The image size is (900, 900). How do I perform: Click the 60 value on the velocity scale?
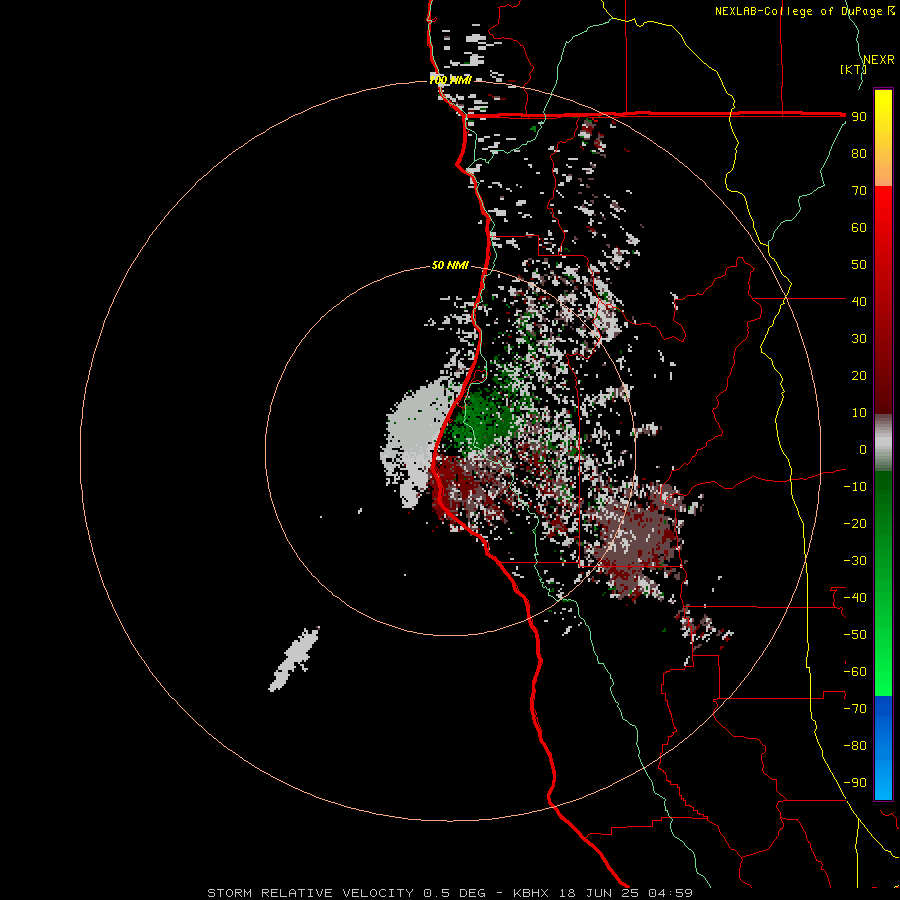pyautogui.click(x=859, y=227)
